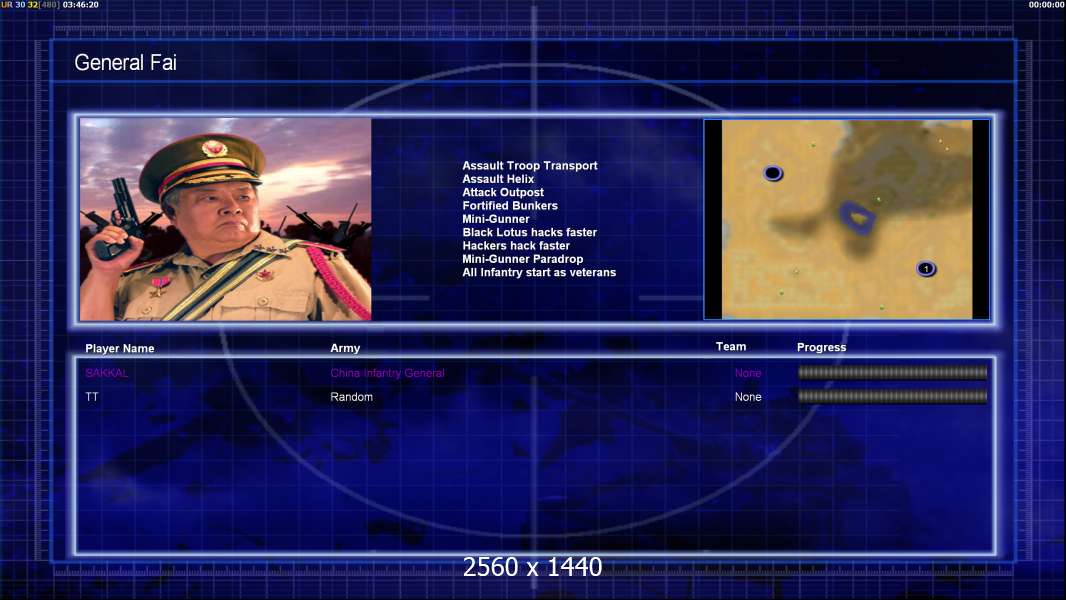
Task: Select player name TT
Action: click(x=92, y=397)
